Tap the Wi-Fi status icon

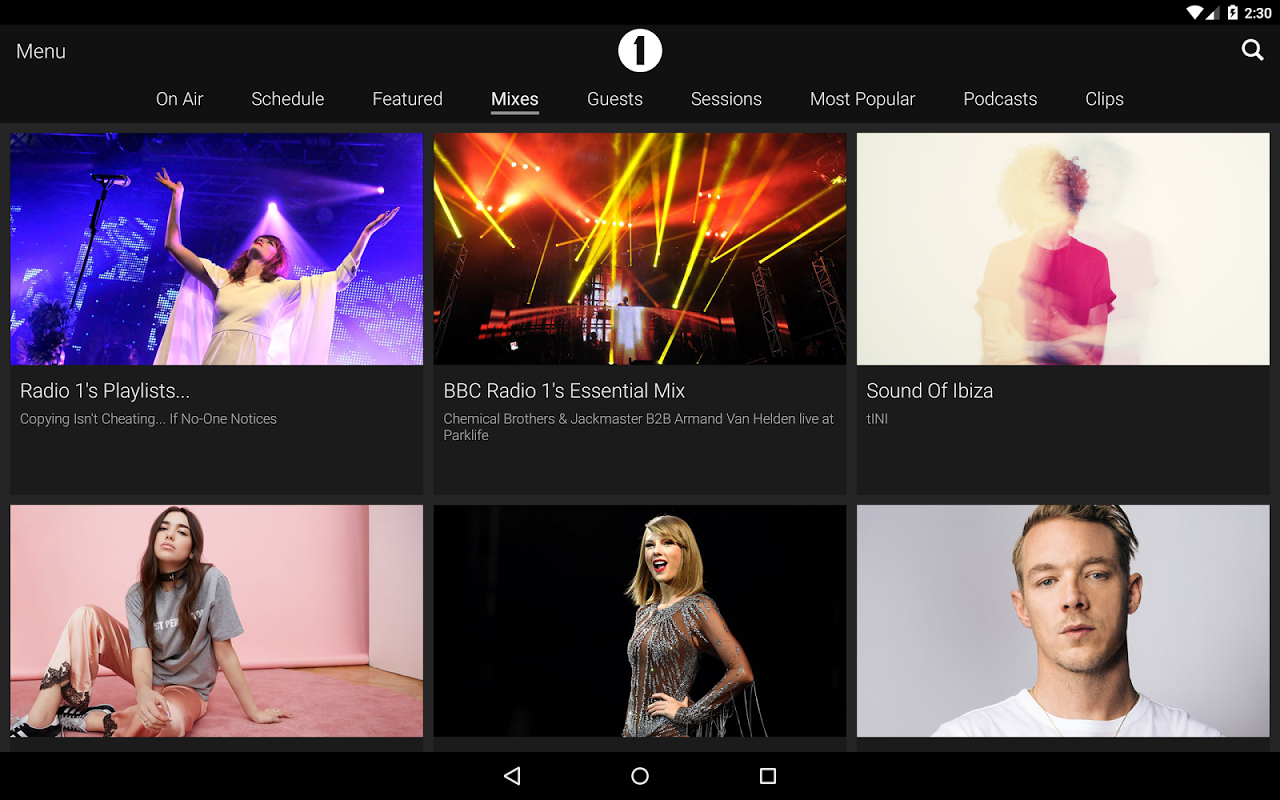1195,13
